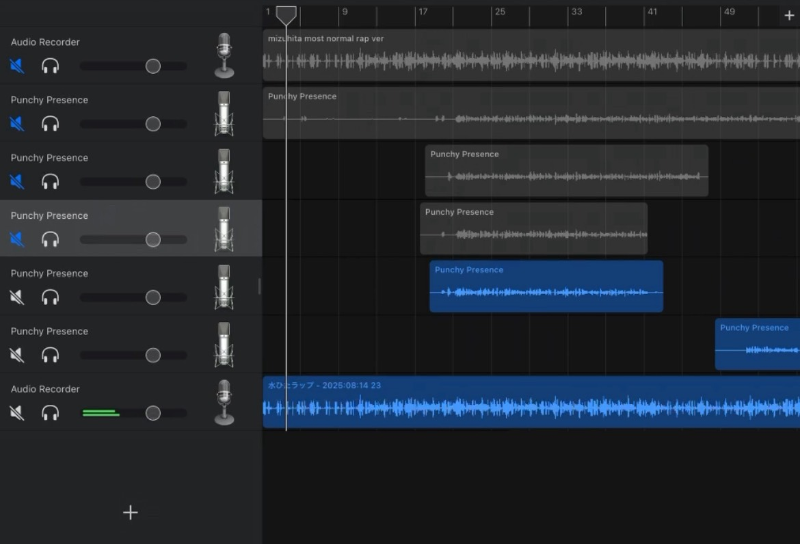
Task: Unmute the highlighted Punchy Presence track
Action: (17, 240)
